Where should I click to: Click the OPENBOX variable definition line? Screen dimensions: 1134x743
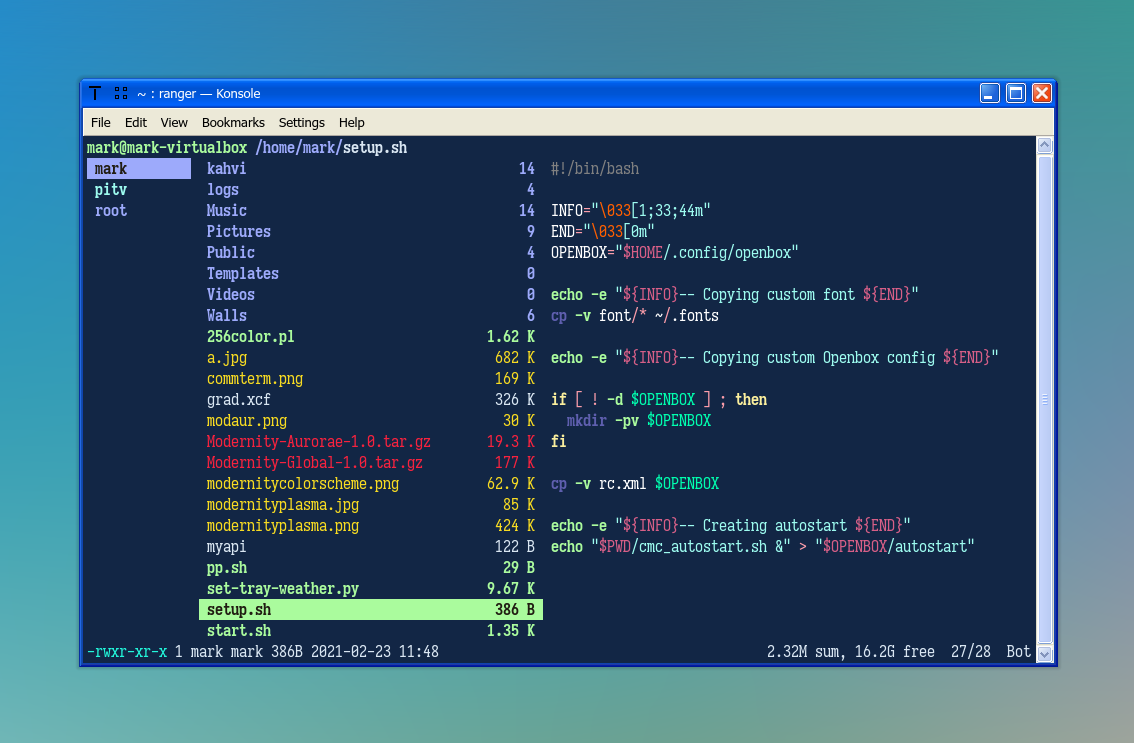674,252
